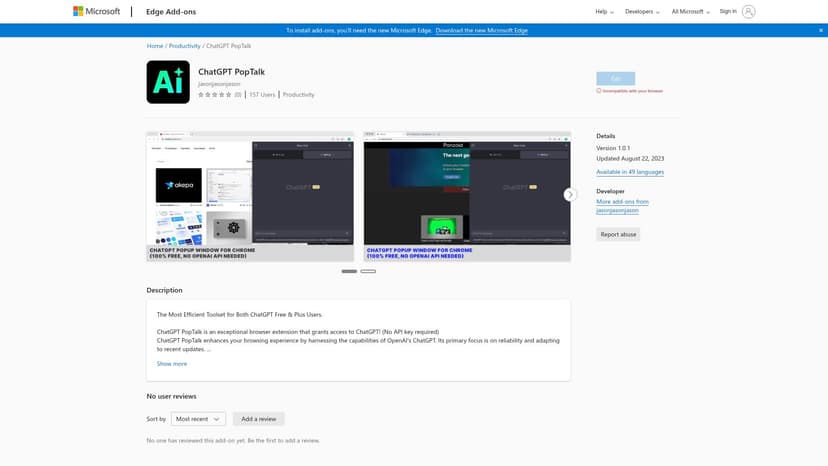The width and height of the screenshot is (828, 466).
Task: Click the ChatGPT PopTalk extension icon
Action: [x=168, y=82]
